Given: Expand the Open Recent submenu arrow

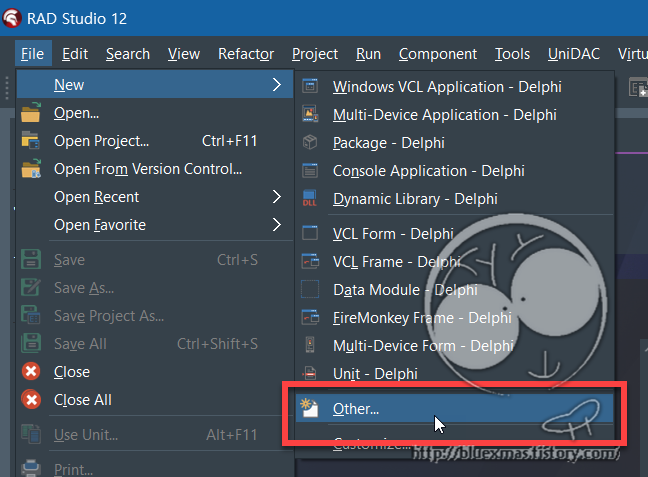Looking at the screenshot, I should tap(277, 197).
